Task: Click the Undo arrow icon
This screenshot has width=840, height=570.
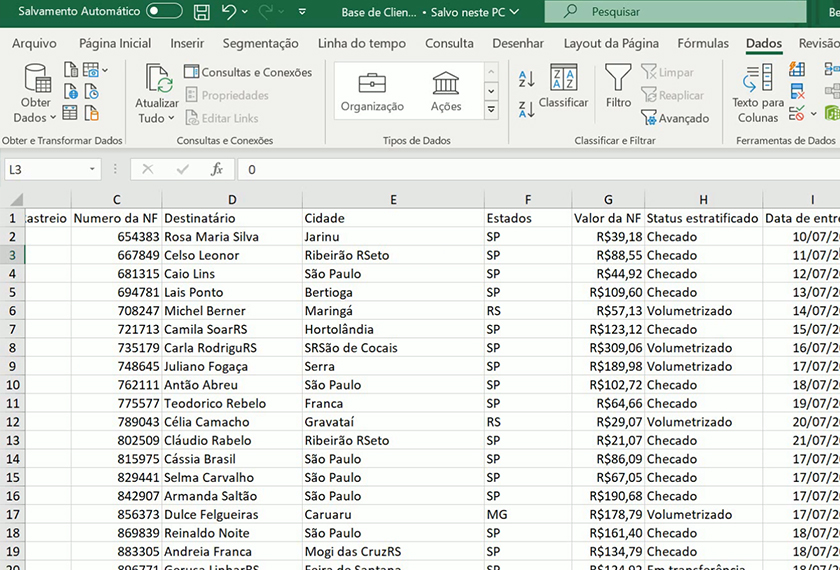Action: point(229,13)
